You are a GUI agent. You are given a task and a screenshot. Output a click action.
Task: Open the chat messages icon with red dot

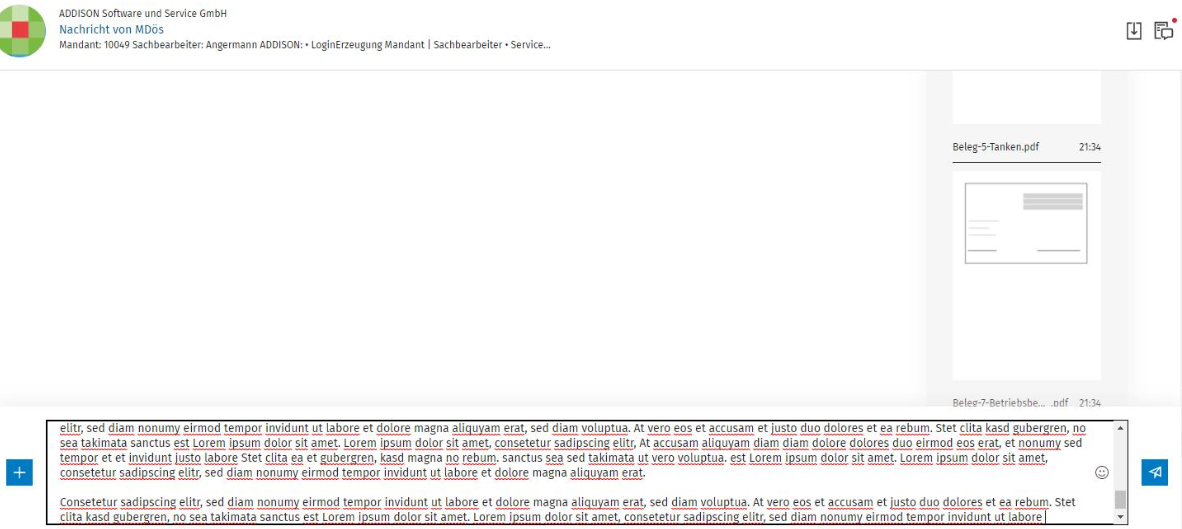[x=1164, y=30]
